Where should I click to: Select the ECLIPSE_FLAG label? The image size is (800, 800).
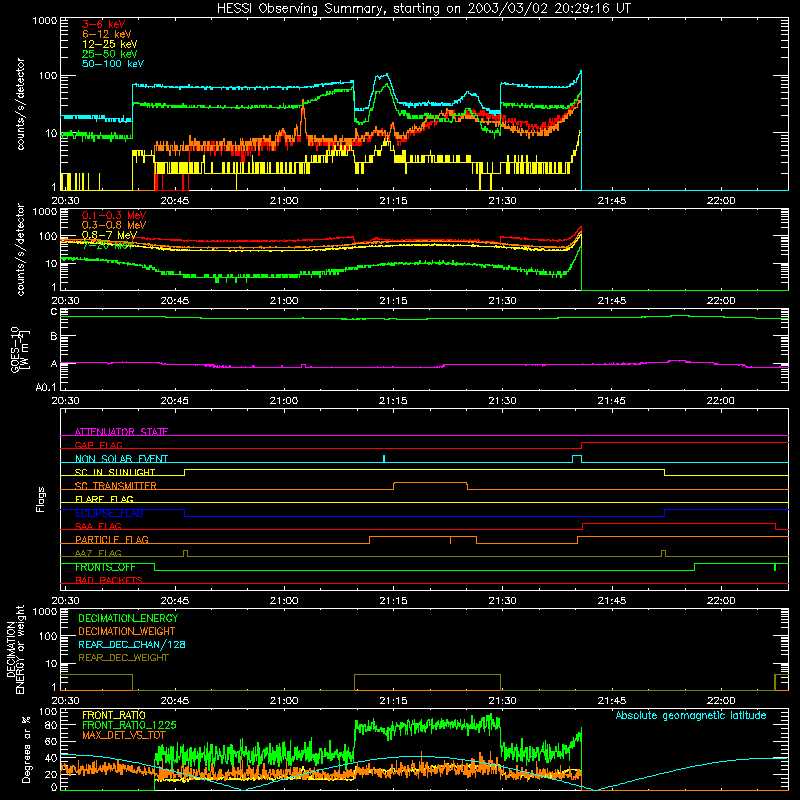point(109,513)
